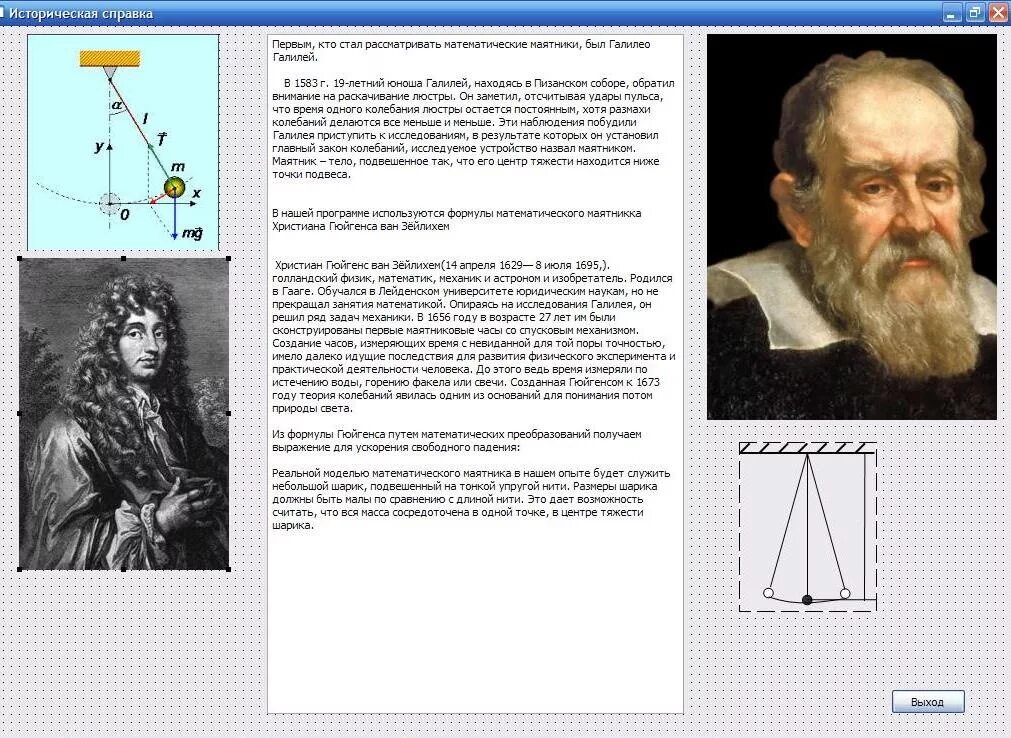Click line 'Маятник – тело, подвешенное так'
The width and height of the screenshot is (1011, 738).
[466, 161]
